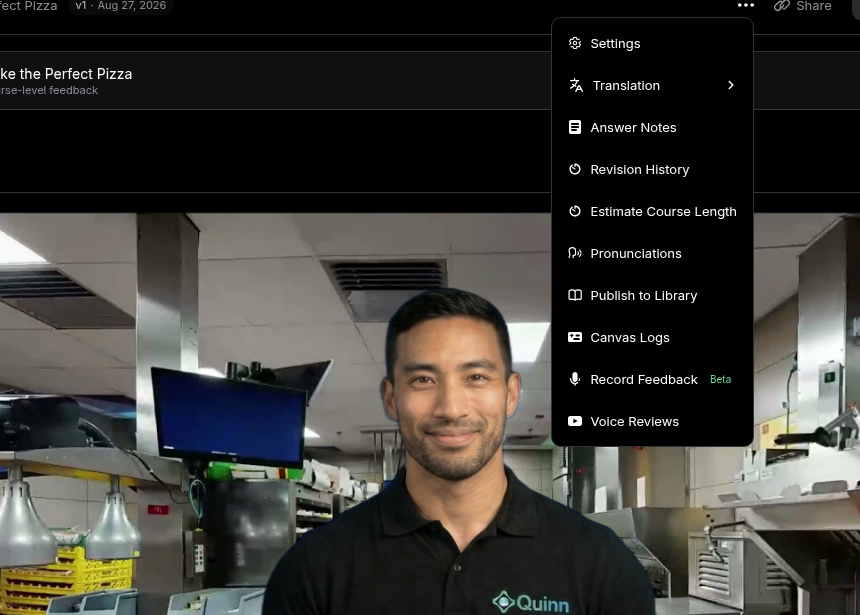The image size is (860, 615).
Task: Click the Revision History clock icon
Action: (x=575, y=169)
